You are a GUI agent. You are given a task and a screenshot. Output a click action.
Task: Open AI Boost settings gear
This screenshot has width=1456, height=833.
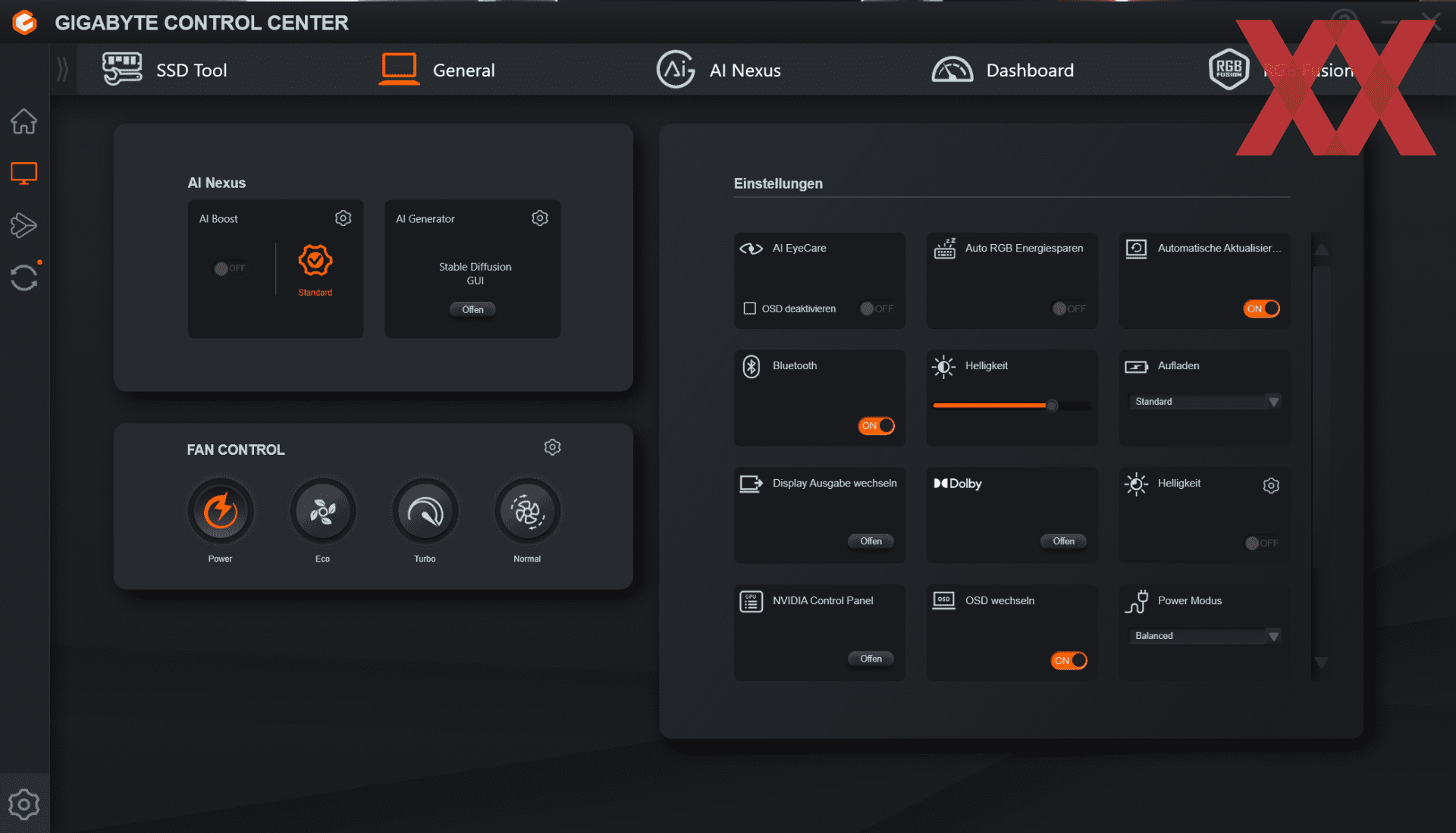click(344, 218)
